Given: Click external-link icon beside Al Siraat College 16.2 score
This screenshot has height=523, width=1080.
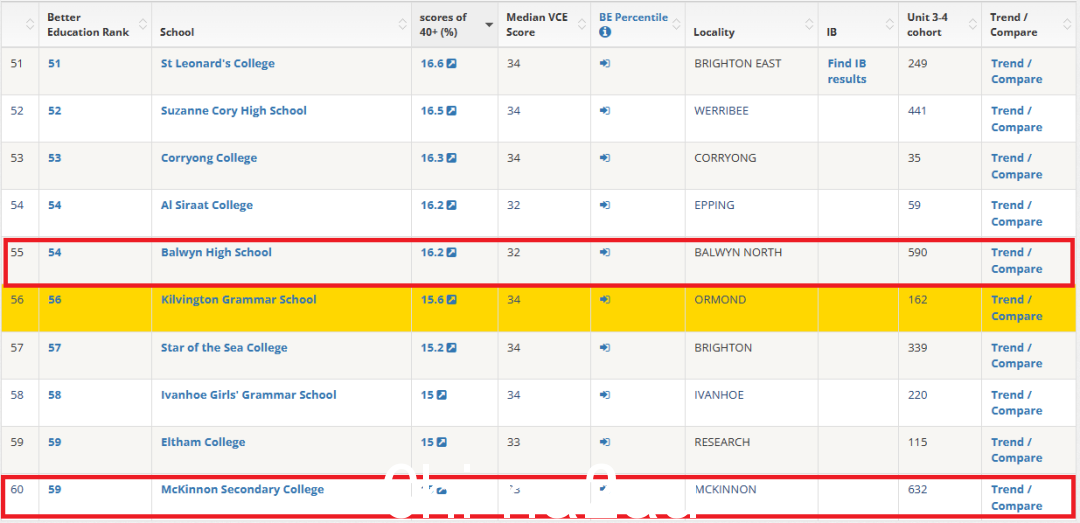Looking at the screenshot, I should click(x=451, y=205).
